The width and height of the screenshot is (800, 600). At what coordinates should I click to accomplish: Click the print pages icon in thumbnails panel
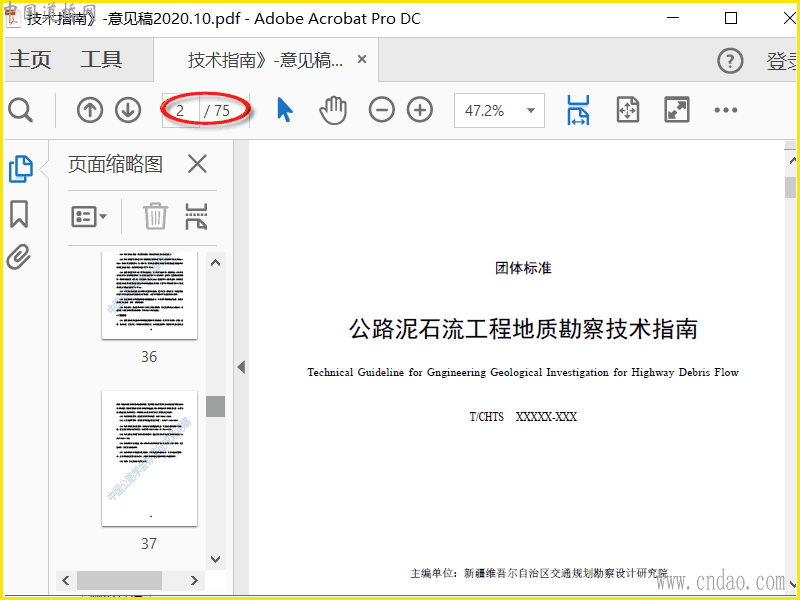click(196, 217)
